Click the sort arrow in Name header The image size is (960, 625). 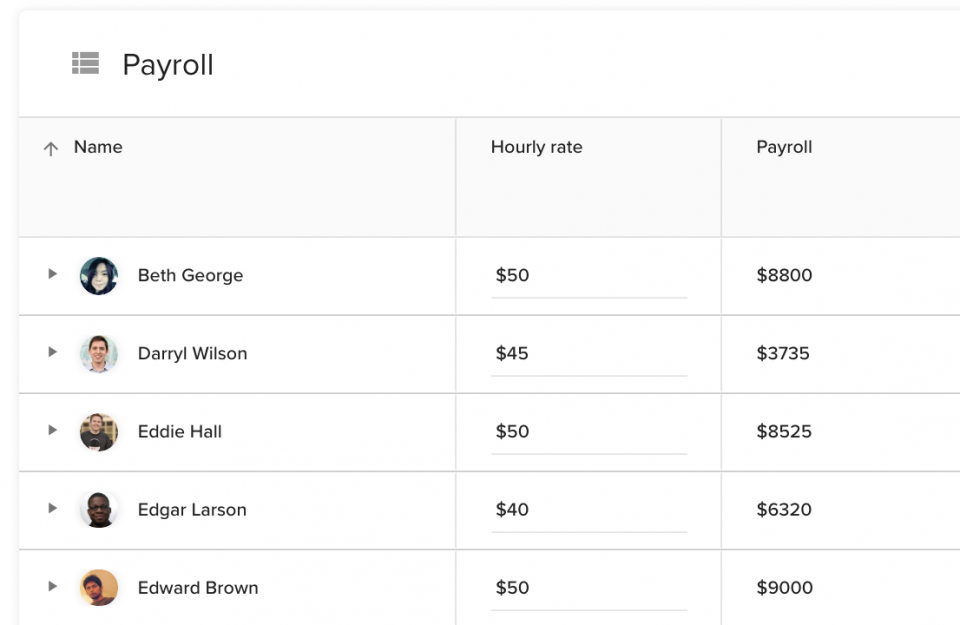(51, 149)
